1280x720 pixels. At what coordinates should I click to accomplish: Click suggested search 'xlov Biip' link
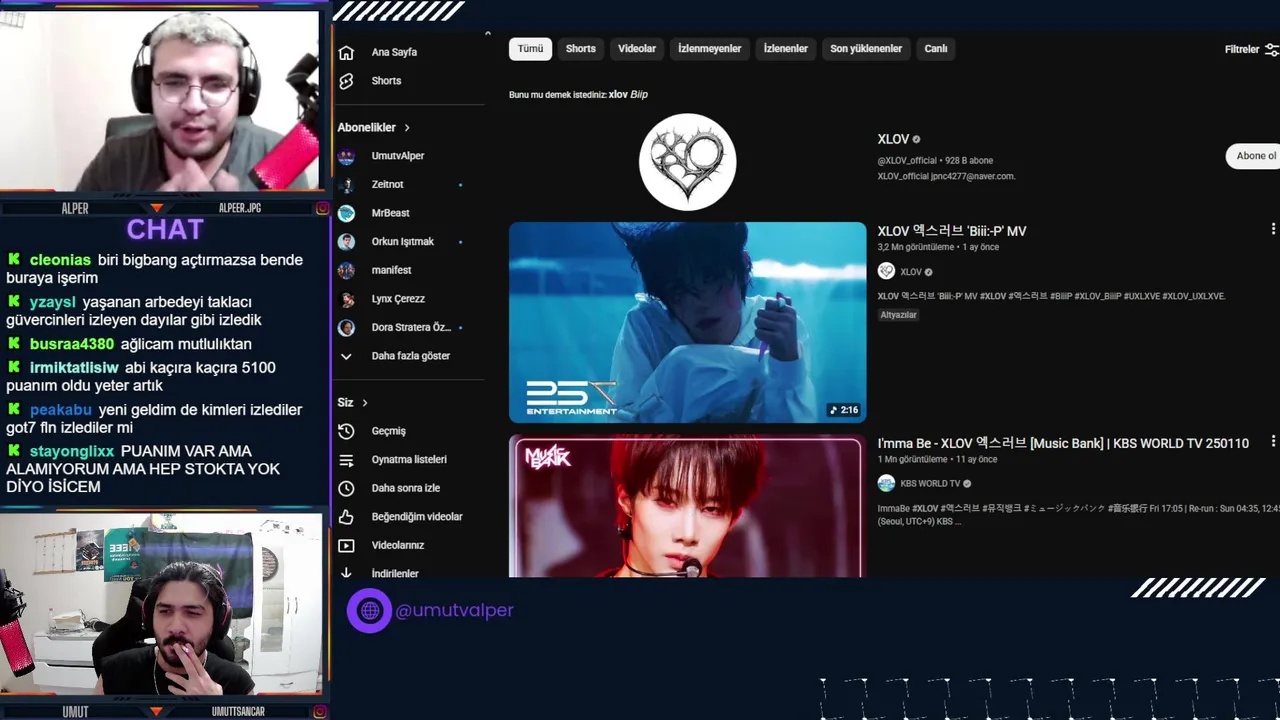(x=628, y=94)
